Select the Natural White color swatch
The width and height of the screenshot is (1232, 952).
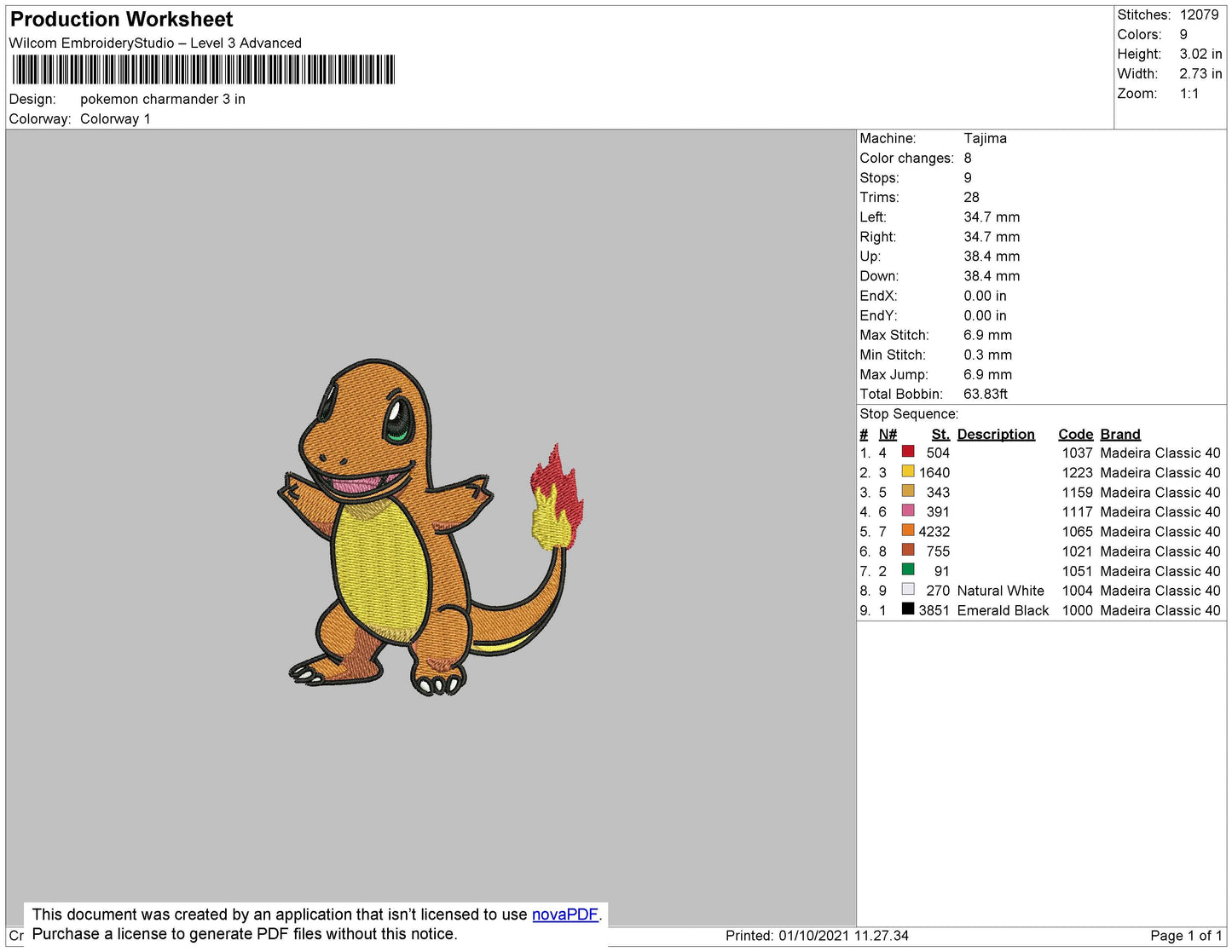[x=908, y=589]
